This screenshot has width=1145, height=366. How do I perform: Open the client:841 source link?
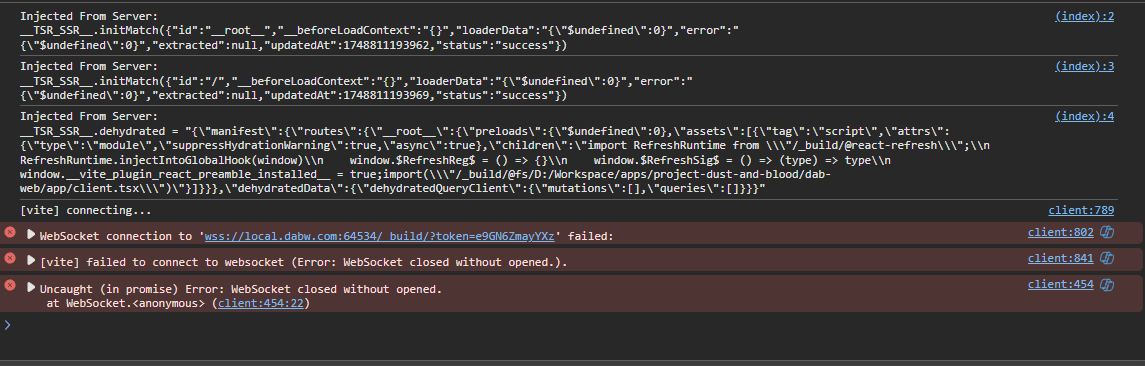[1060, 258]
